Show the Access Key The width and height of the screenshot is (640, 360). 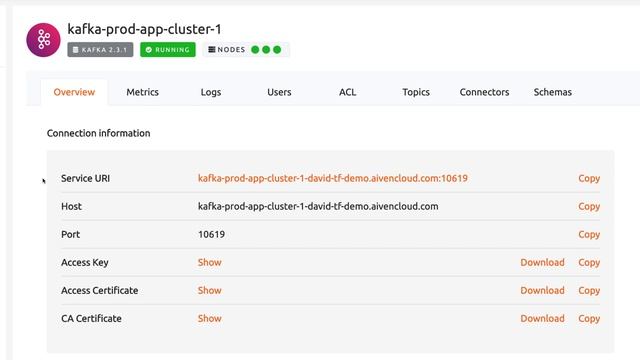tap(210, 262)
